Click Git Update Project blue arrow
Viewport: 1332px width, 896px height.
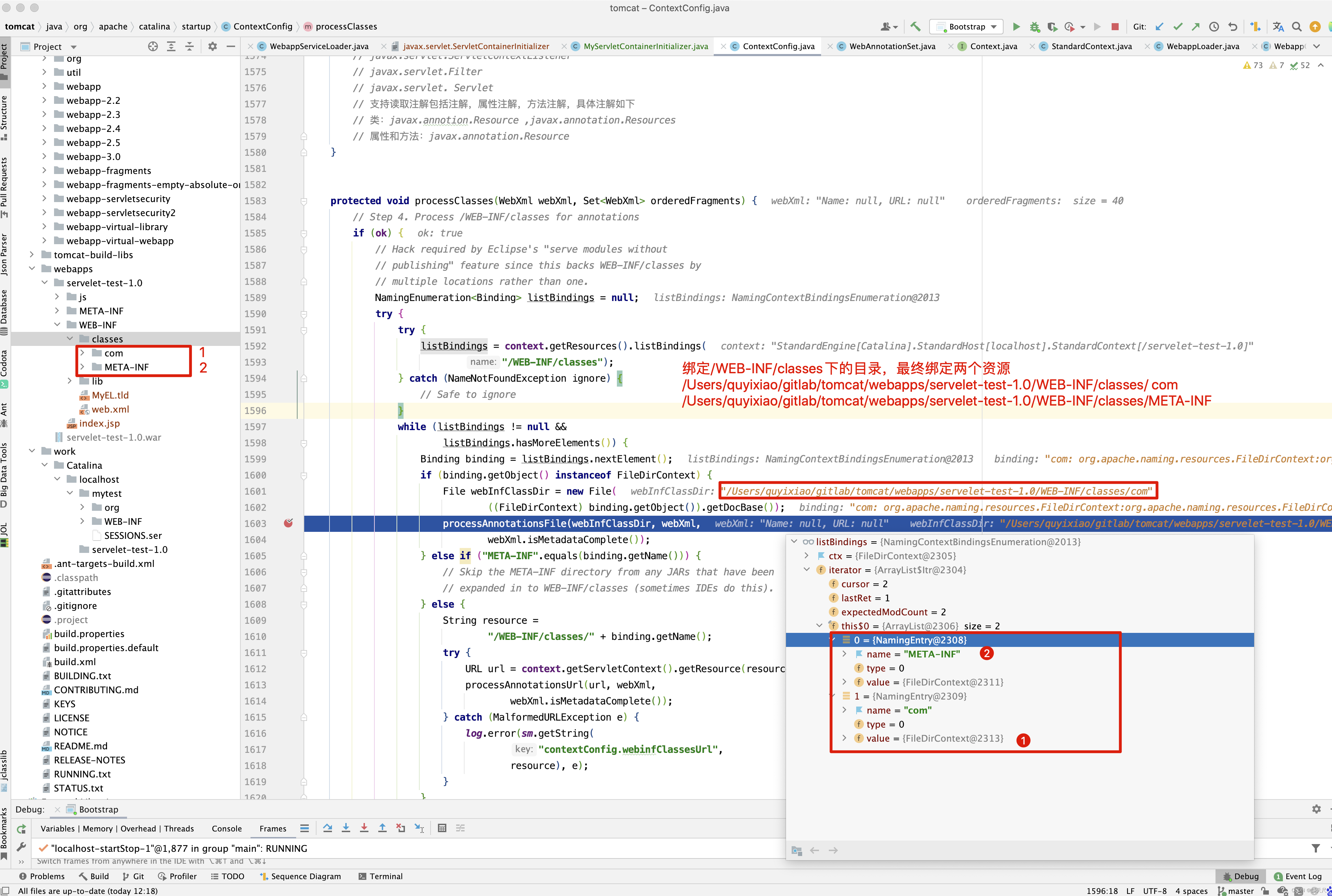(1159, 26)
